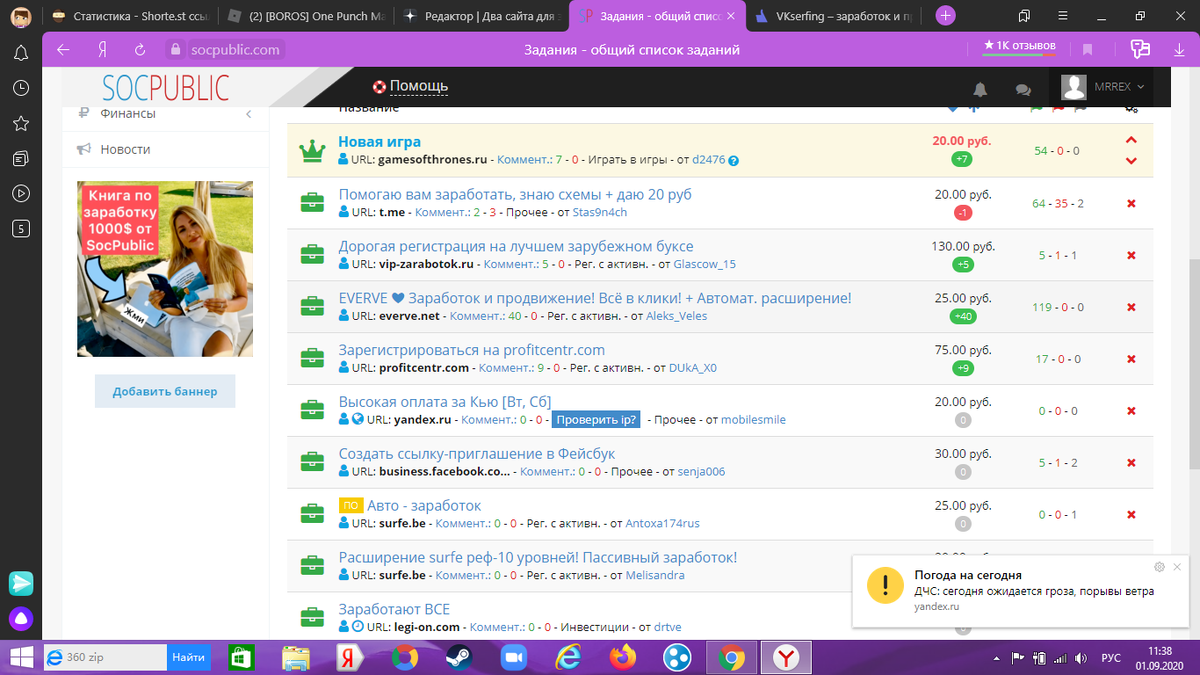The image size is (1200, 675).
Task: Open the translate/feedback chat icon in toolbar
Action: 1139,49
